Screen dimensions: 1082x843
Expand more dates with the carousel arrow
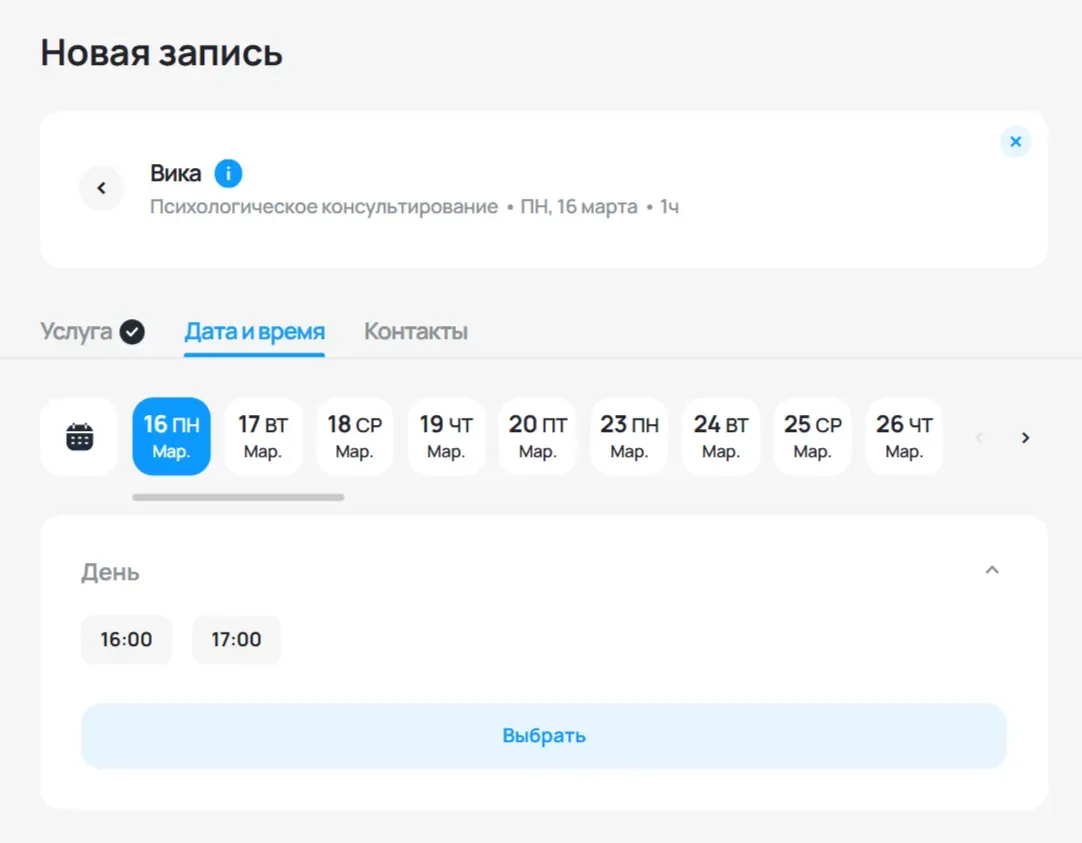pos(1025,437)
